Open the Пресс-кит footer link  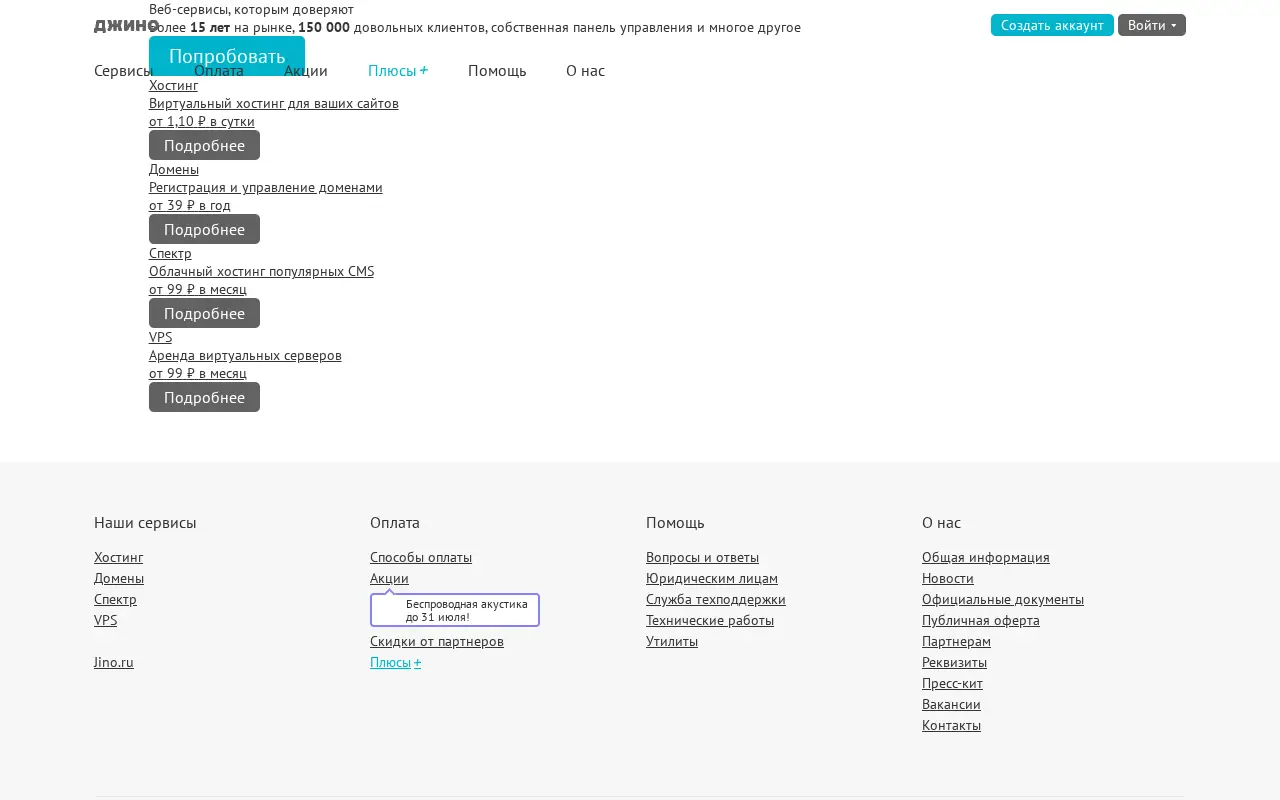(x=952, y=683)
